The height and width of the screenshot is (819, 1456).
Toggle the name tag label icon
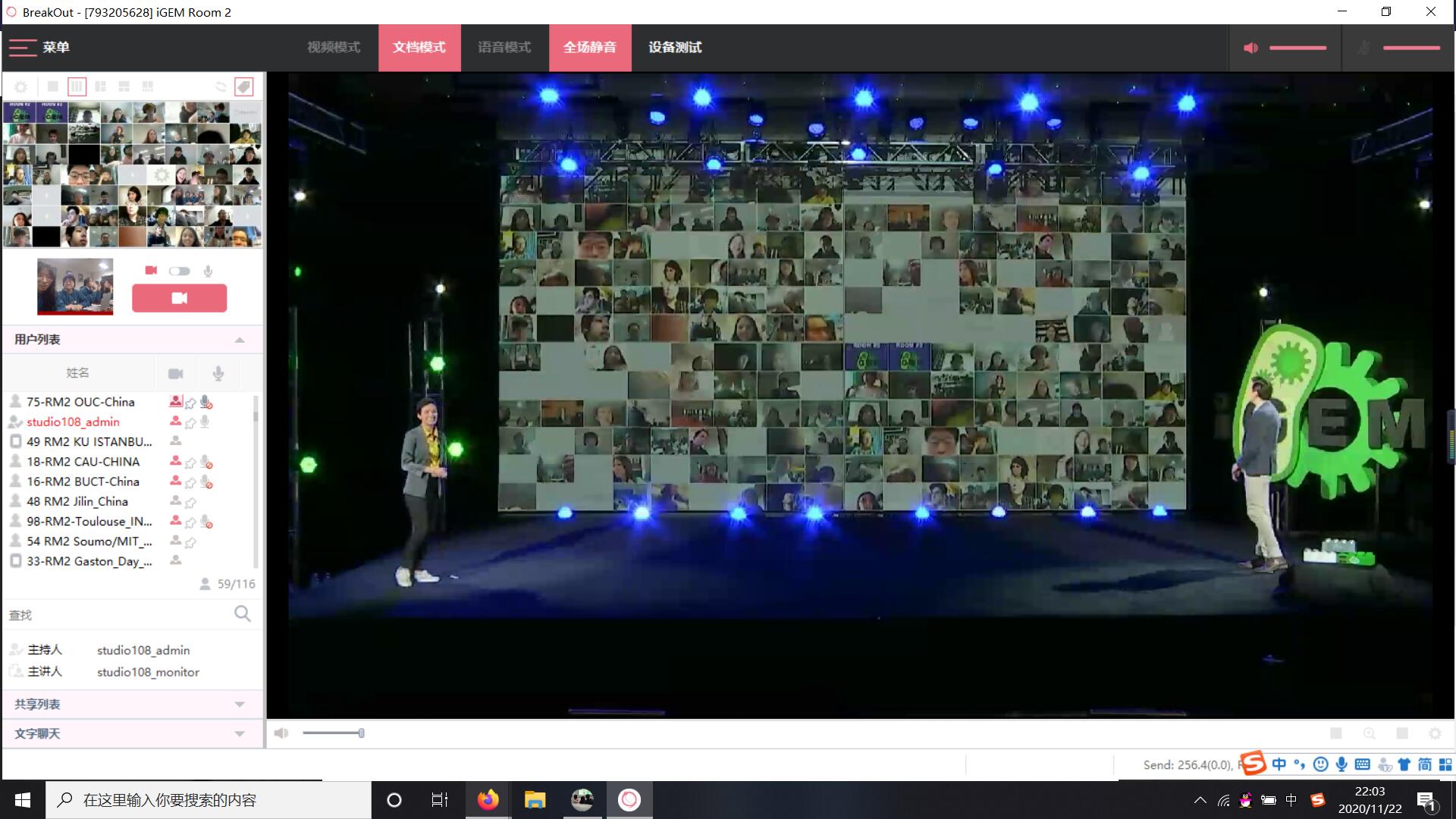pos(243,86)
